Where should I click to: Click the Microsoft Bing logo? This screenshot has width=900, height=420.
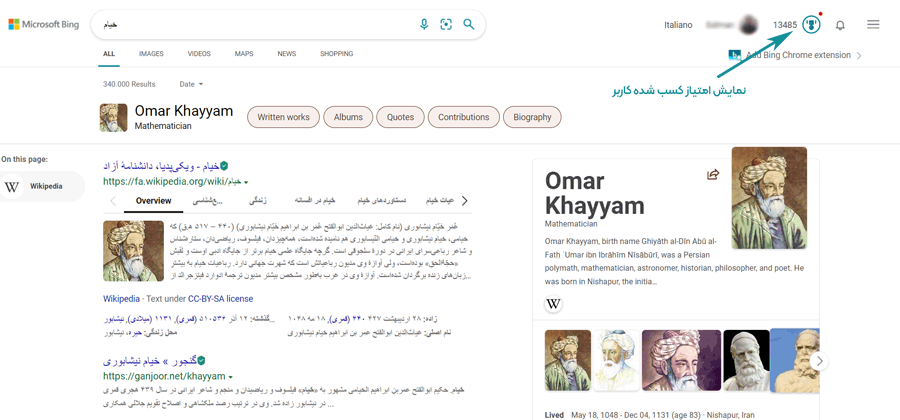(x=44, y=25)
